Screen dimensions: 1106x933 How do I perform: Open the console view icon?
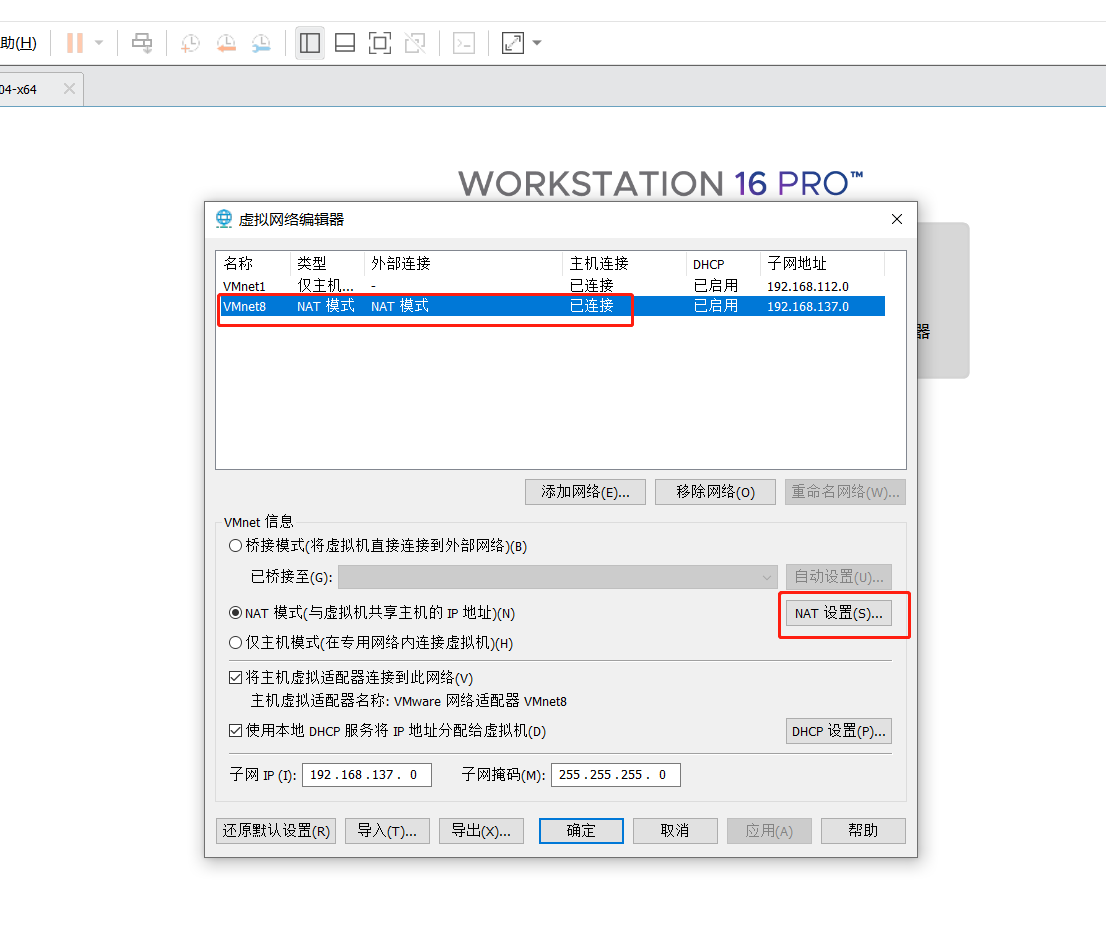point(464,43)
